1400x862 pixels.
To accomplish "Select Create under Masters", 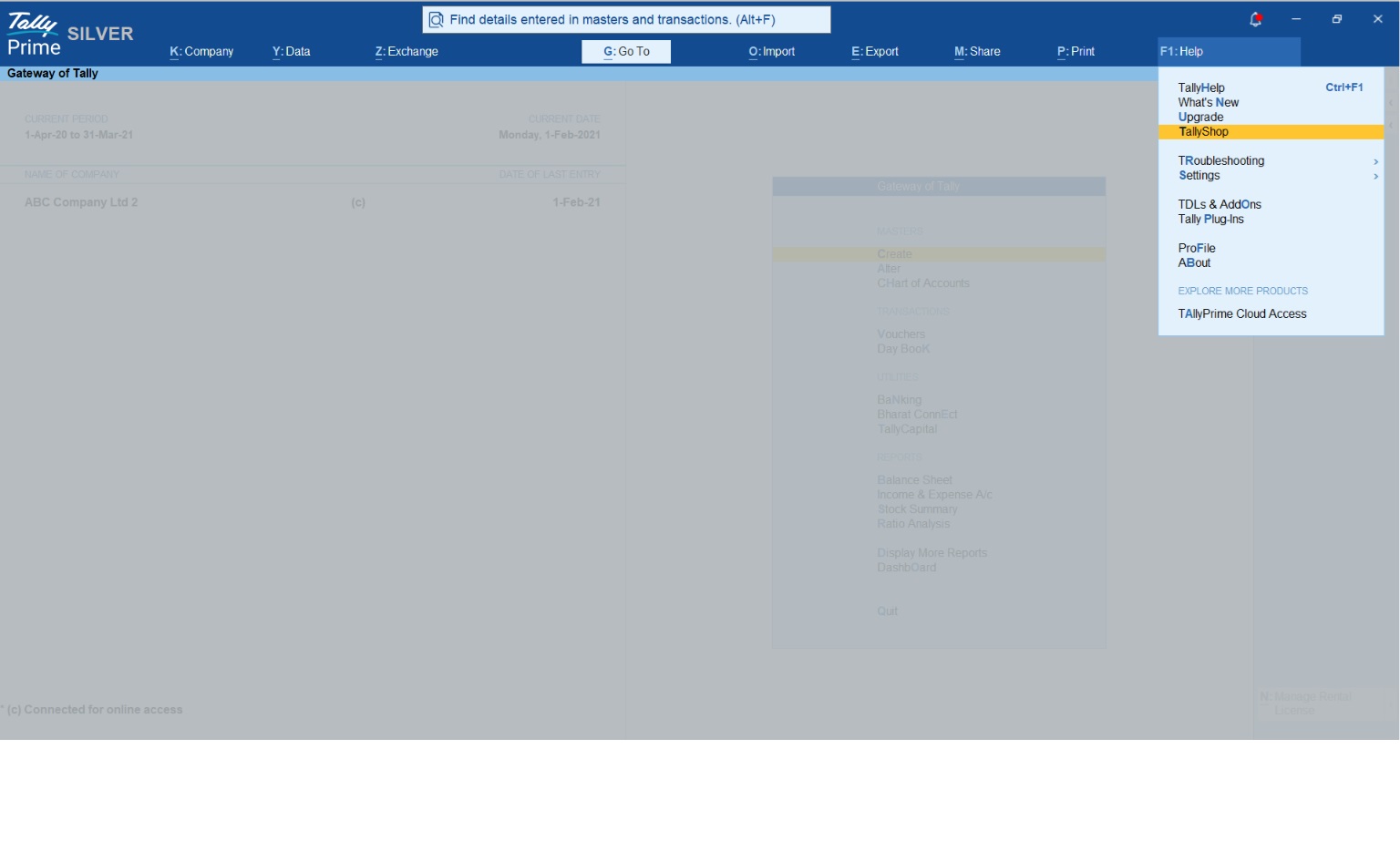I will pyautogui.click(x=939, y=254).
